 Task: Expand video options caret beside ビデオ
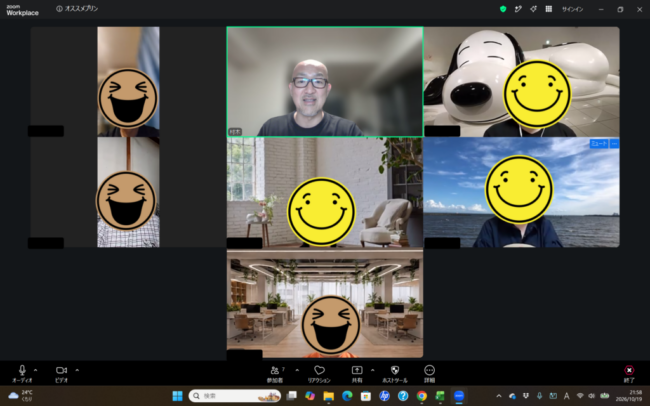click(77, 370)
